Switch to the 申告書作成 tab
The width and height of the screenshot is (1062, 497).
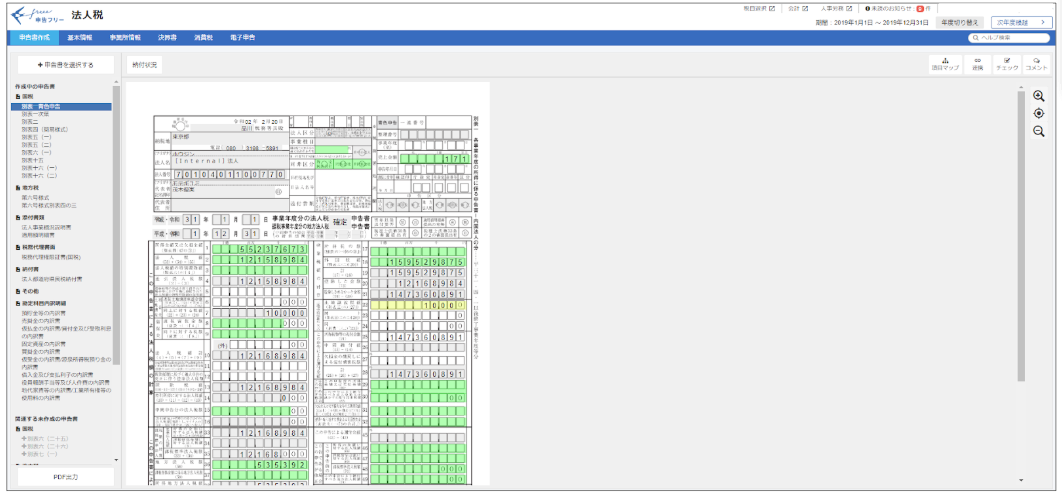(x=35, y=38)
